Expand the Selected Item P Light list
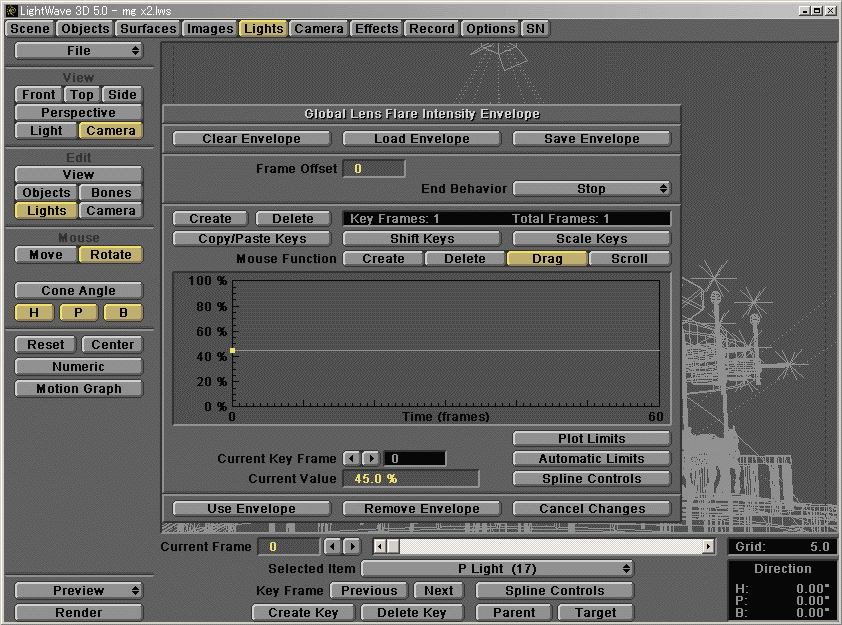The image size is (842, 625). (x=497, y=569)
